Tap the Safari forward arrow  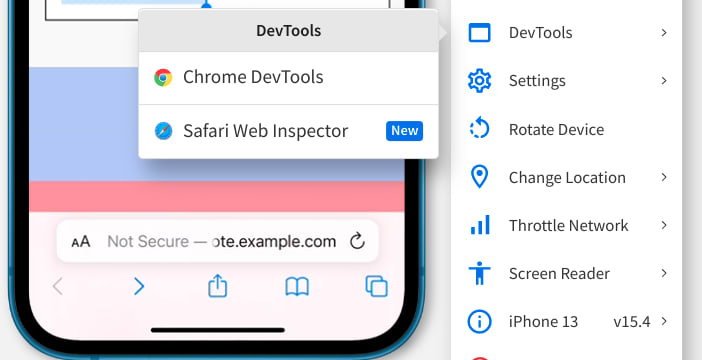pos(139,287)
